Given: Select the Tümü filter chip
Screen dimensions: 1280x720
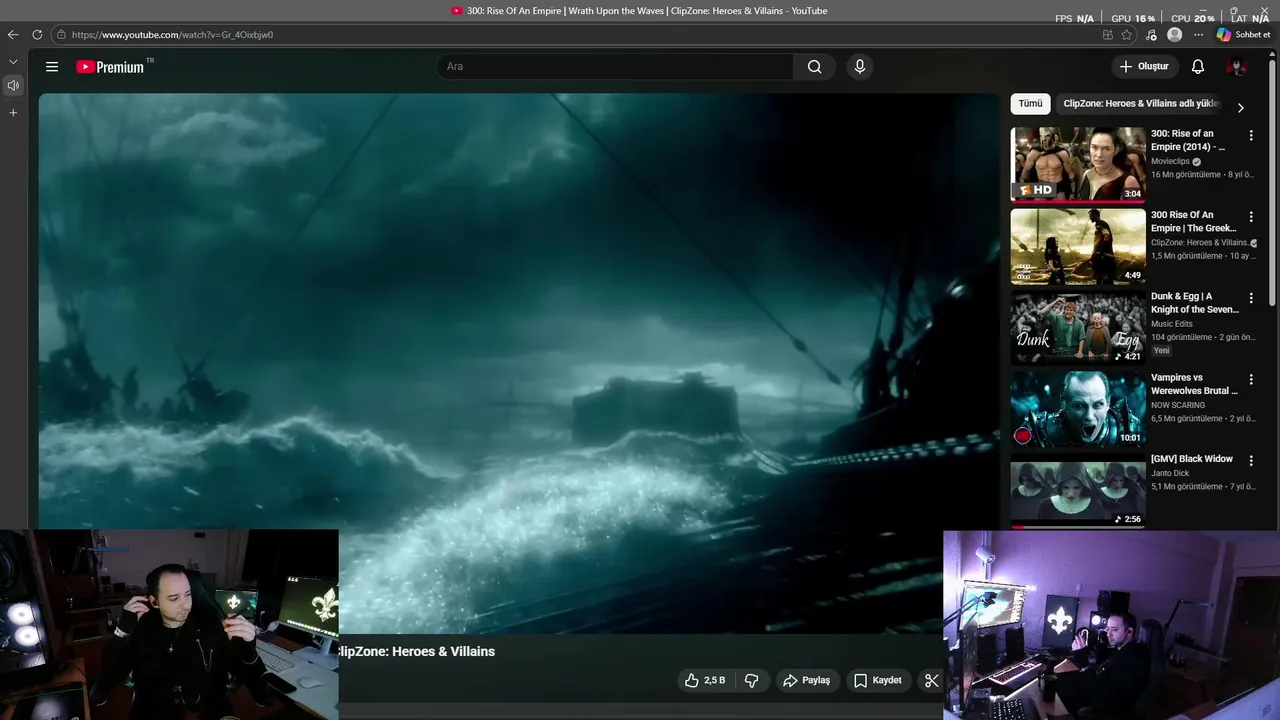Looking at the screenshot, I should [x=1030, y=104].
